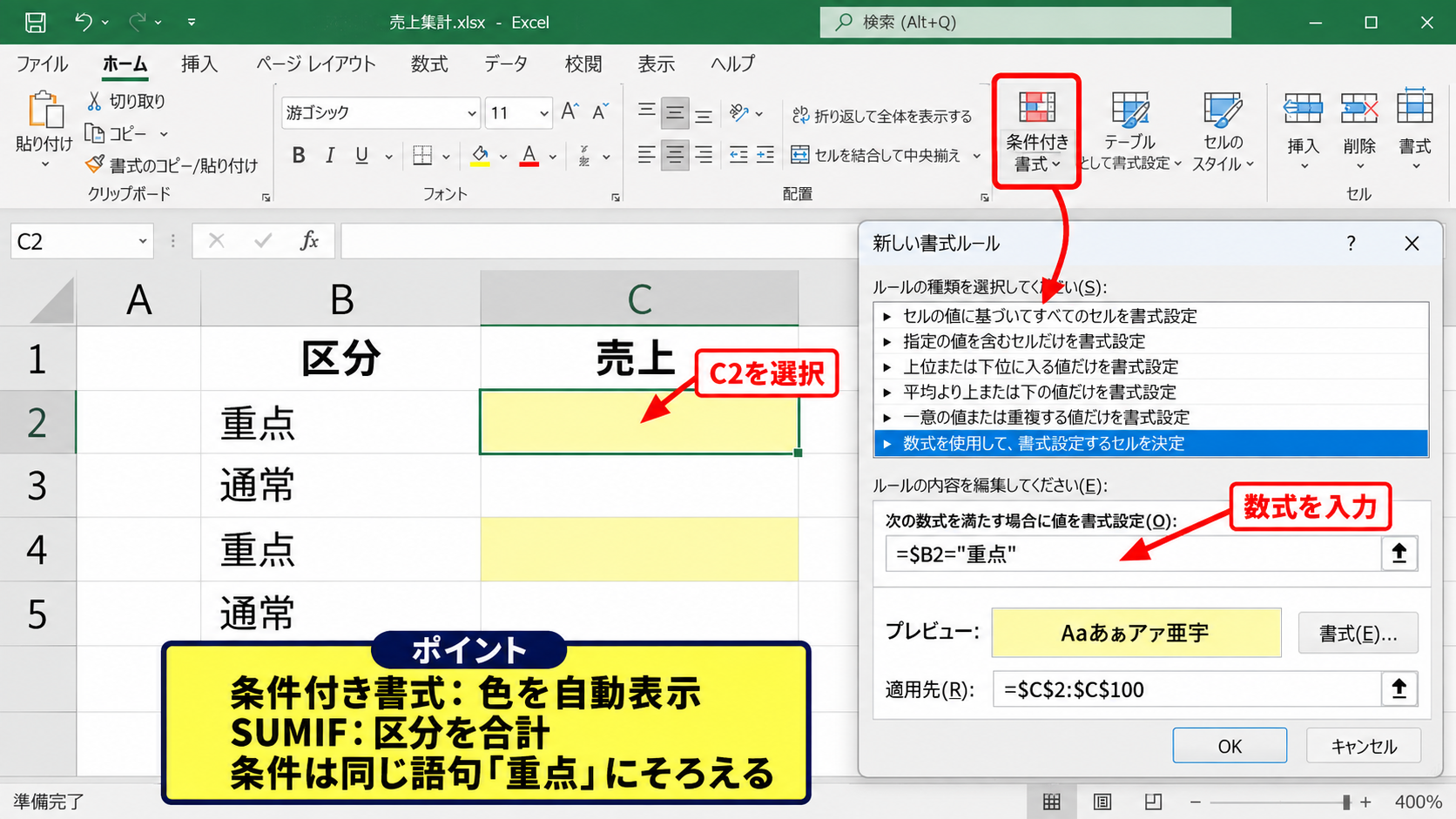The width and height of the screenshot is (1456, 819).
Task: Click the Format Painter brush icon
Action: (94, 164)
